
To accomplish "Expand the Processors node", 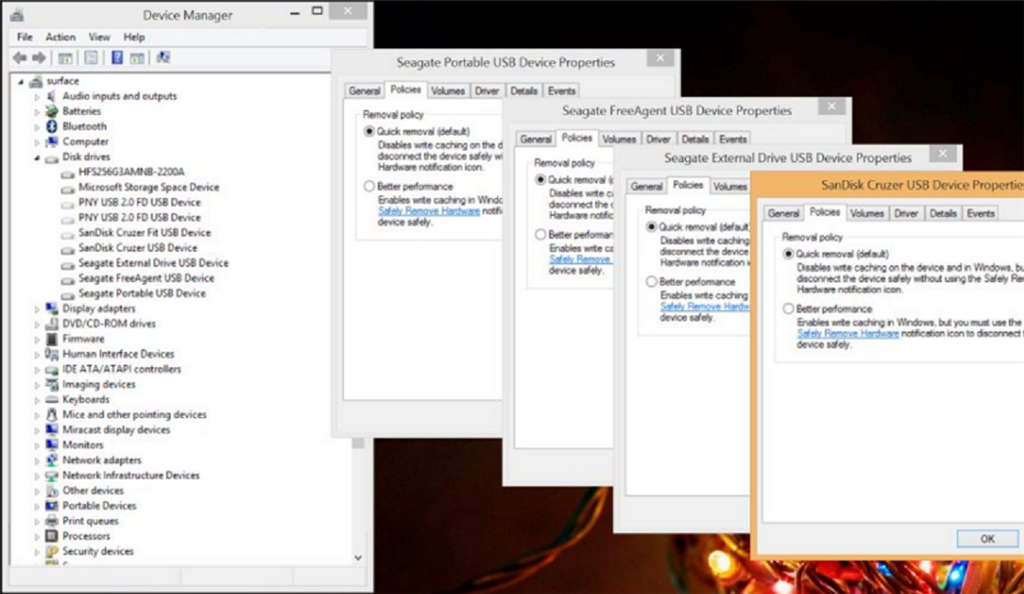I will 37,536.
